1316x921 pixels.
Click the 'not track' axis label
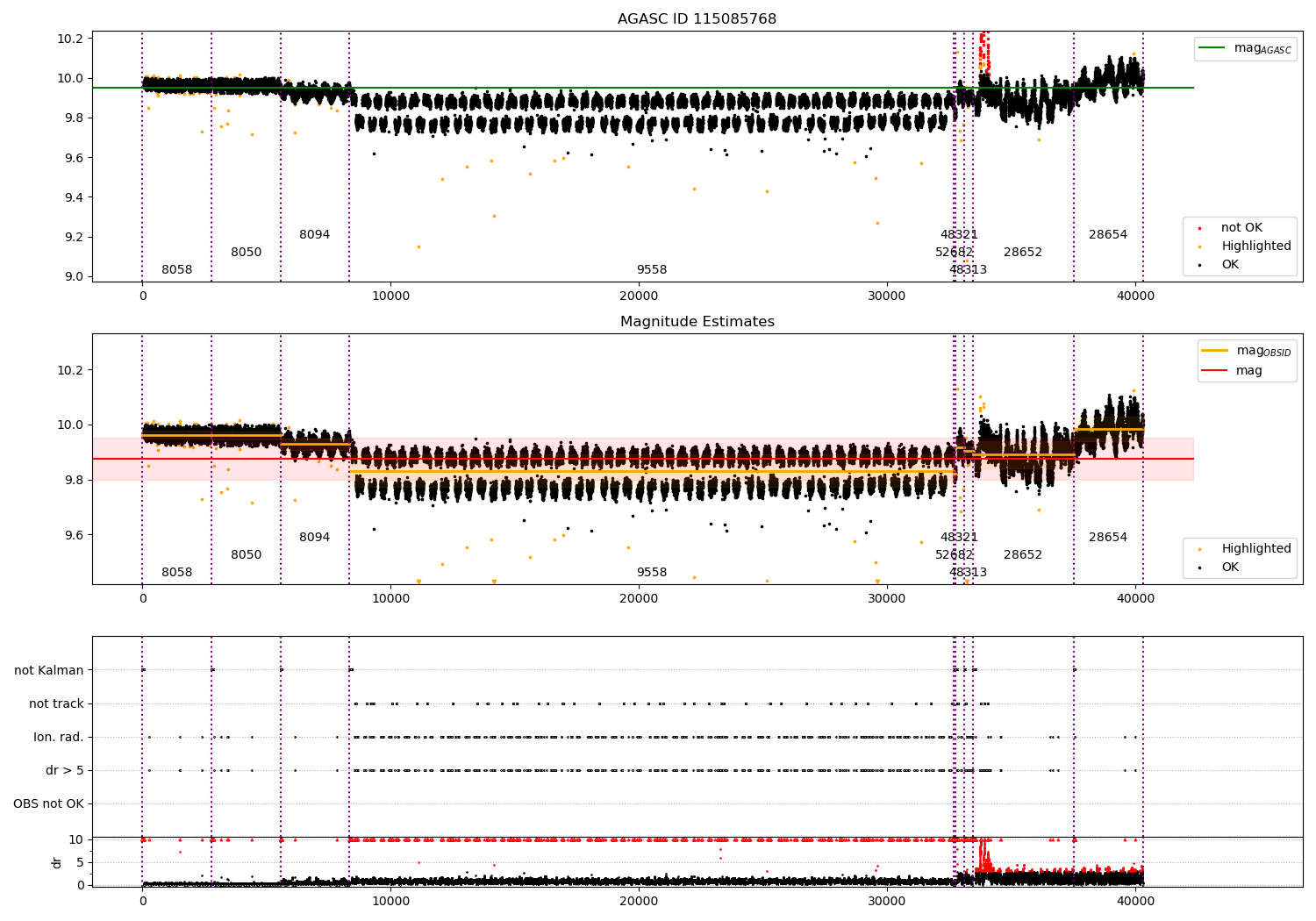pos(56,704)
